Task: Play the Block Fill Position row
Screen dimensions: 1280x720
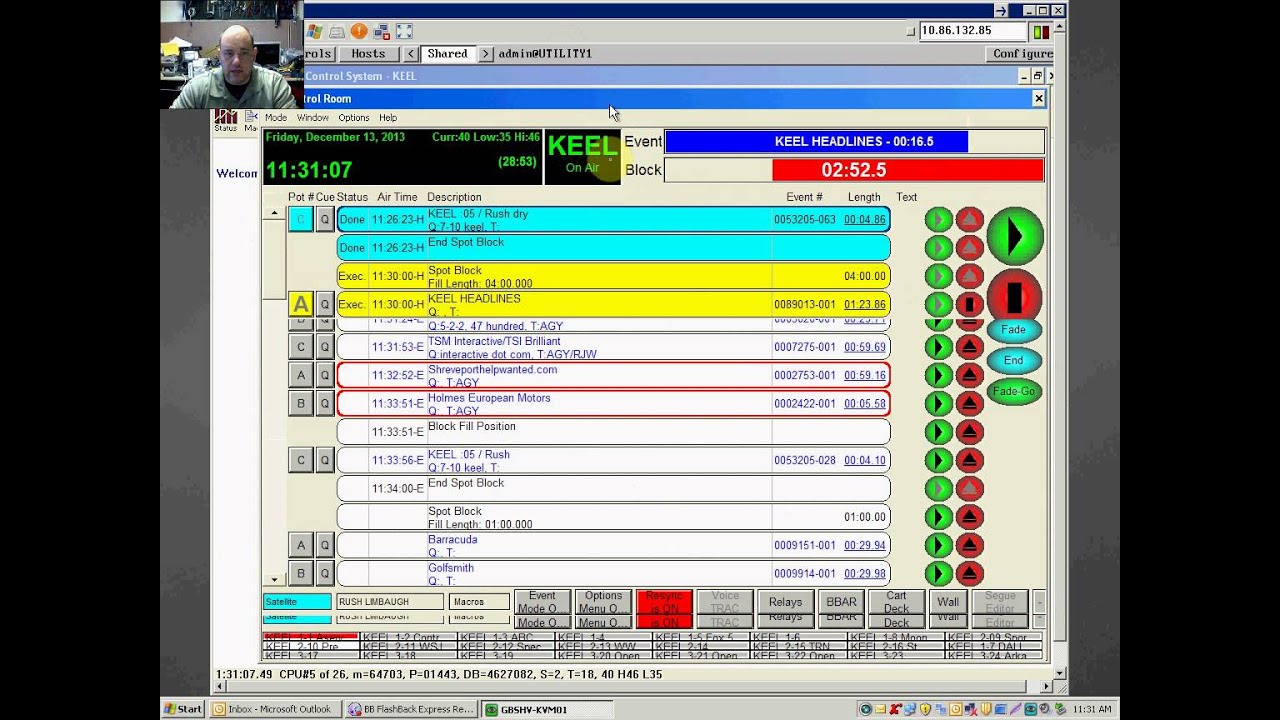Action: [938, 432]
